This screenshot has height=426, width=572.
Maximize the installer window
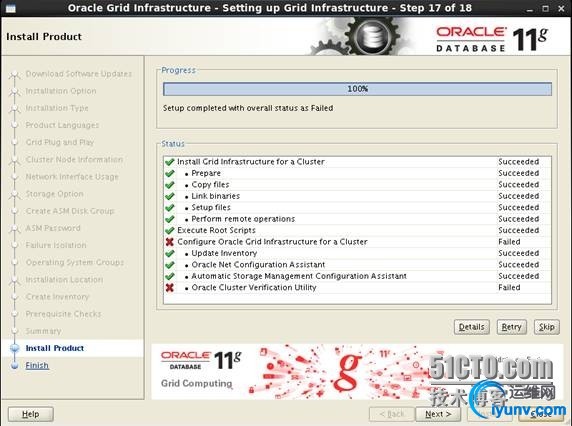point(545,8)
